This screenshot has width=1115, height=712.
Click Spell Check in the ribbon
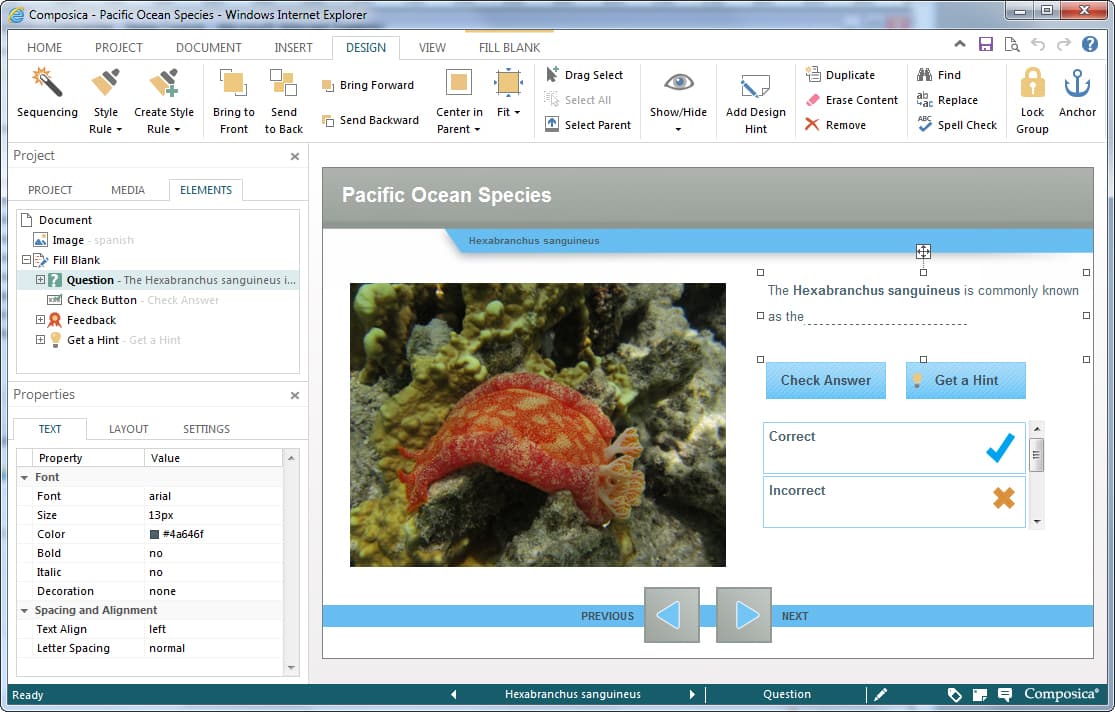[x=957, y=125]
